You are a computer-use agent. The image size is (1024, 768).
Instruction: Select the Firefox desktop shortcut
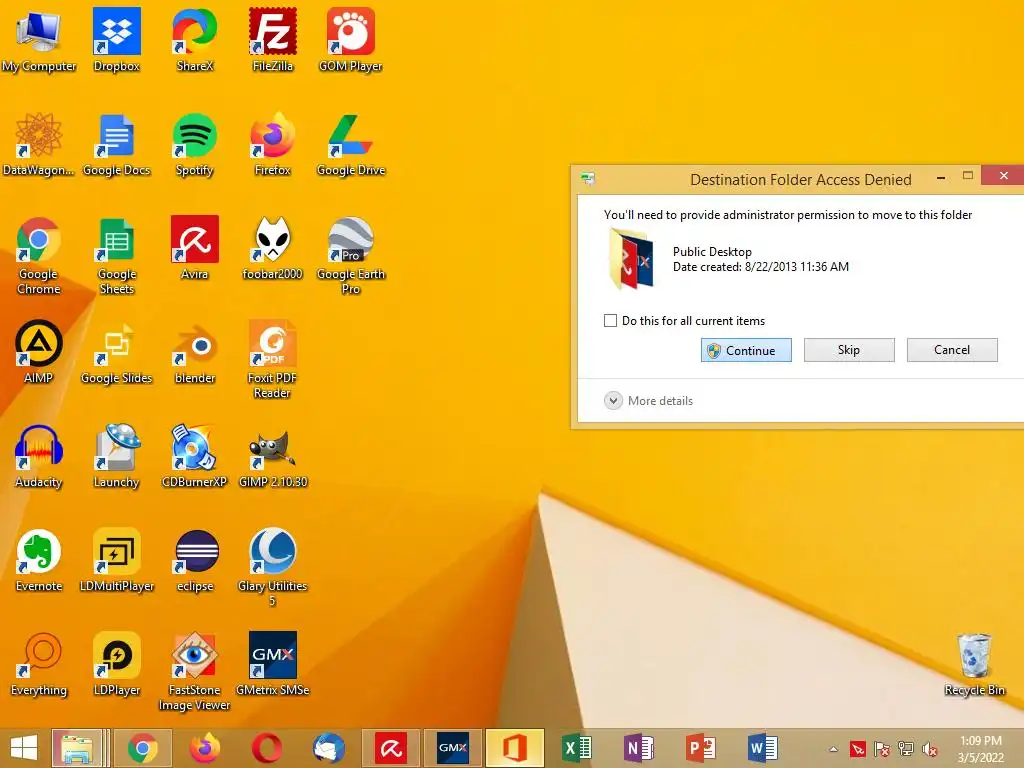(272, 145)
